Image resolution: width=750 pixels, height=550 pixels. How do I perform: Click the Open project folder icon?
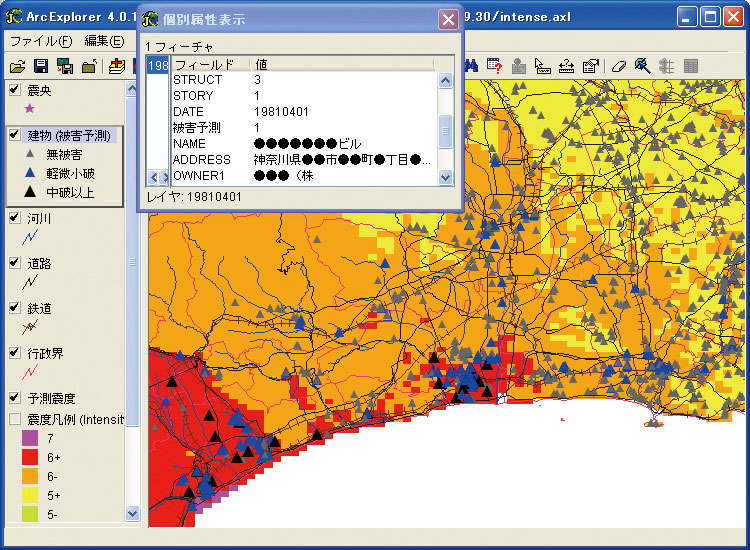coord(17,66)
